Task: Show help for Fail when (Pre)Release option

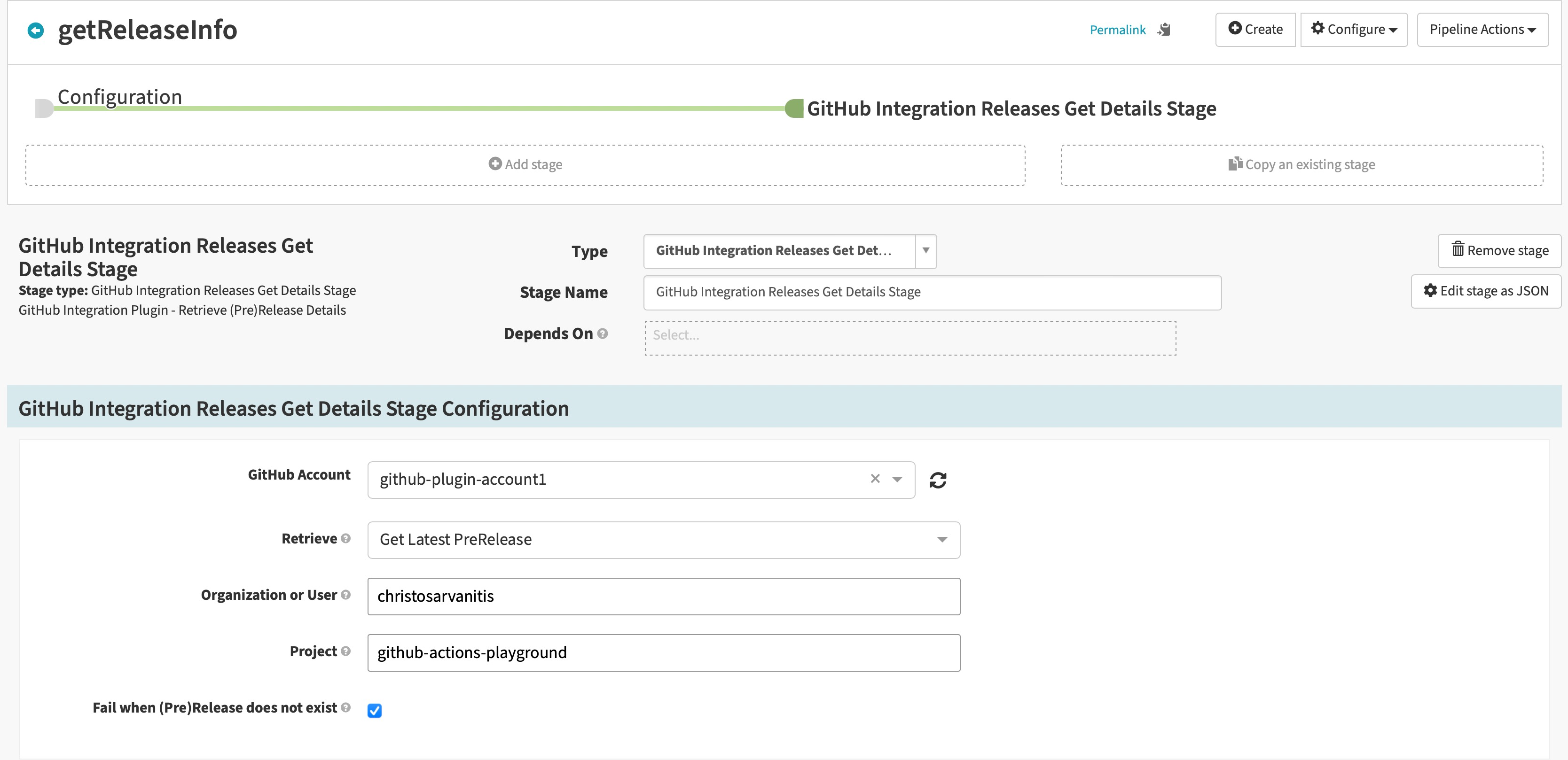Action: [346, 707]
